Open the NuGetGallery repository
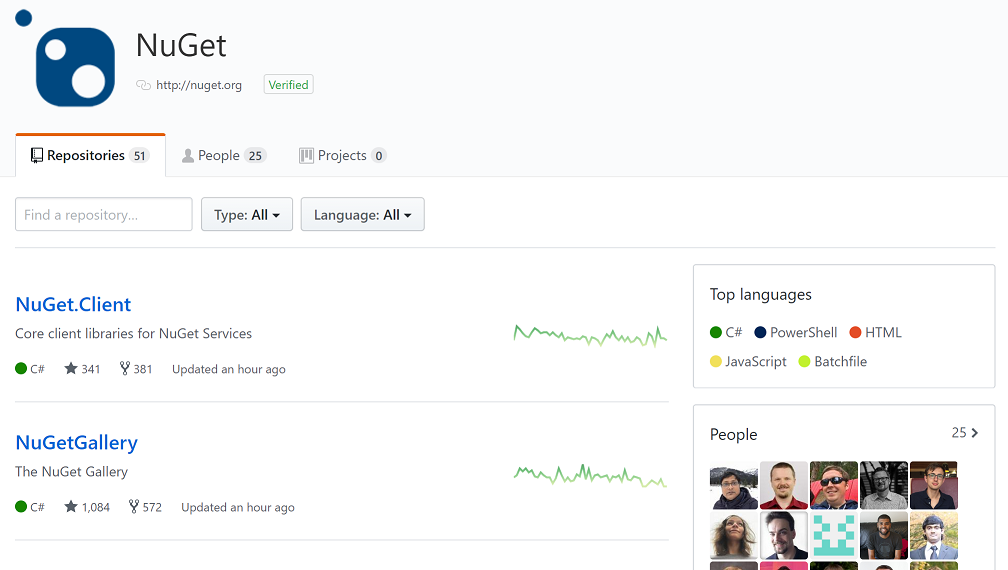The image size is (1008, 570). tap(76, 443)
